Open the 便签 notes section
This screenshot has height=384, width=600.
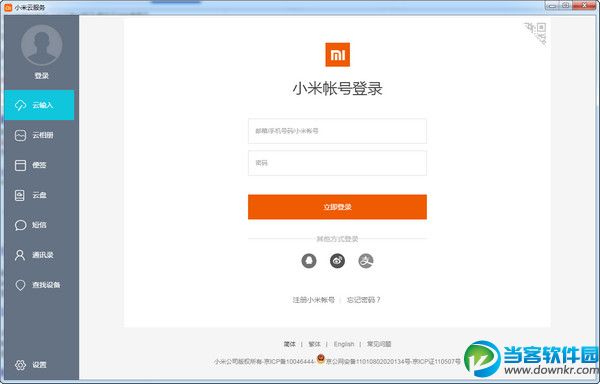tap(39, 165)
